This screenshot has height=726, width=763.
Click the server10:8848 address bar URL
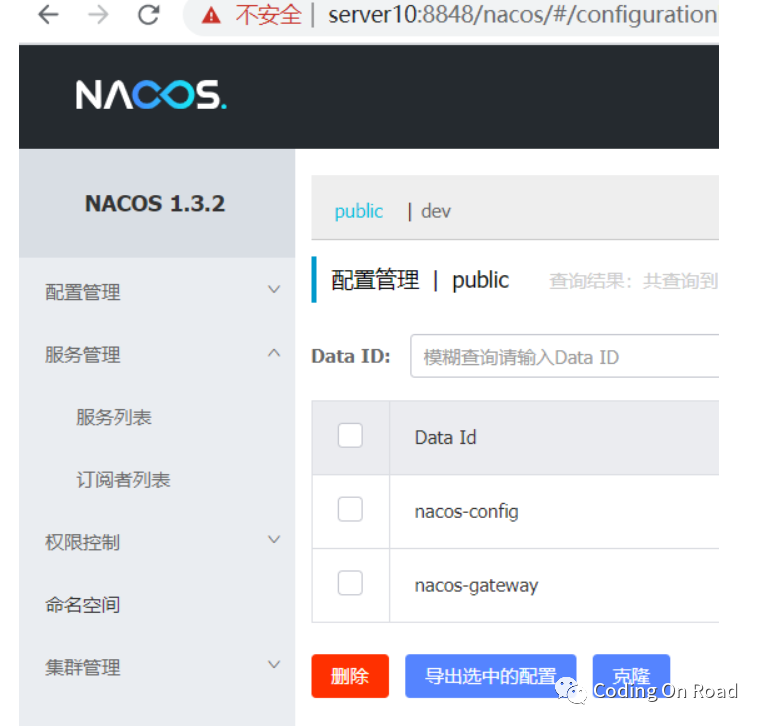[523, 15]
